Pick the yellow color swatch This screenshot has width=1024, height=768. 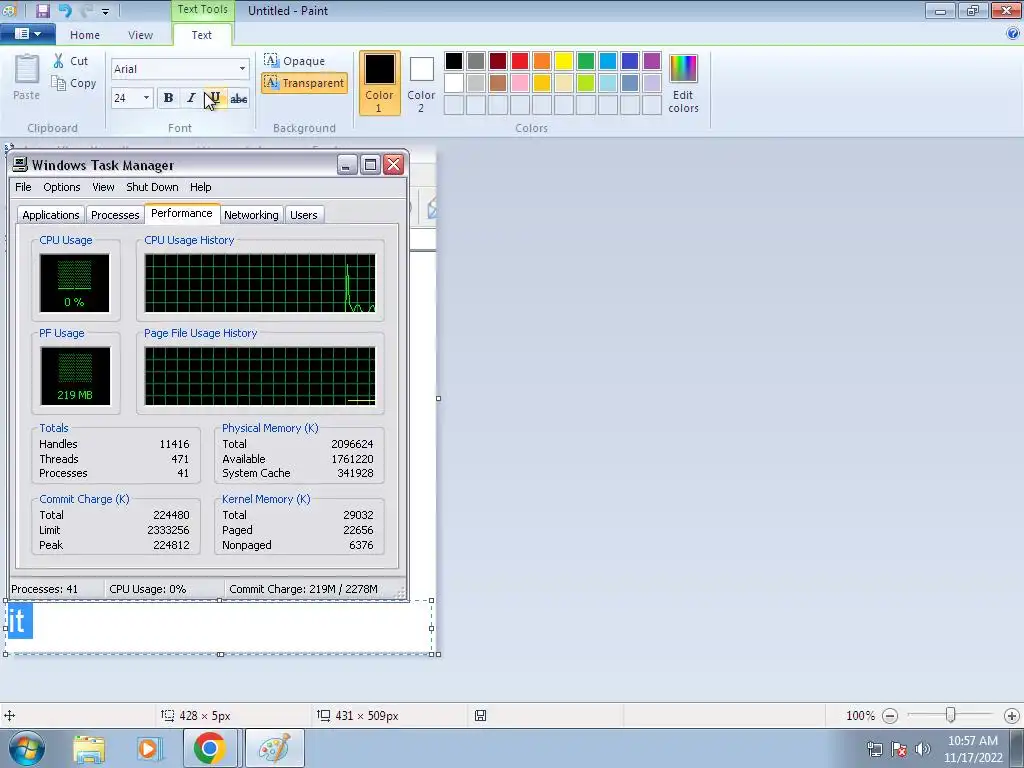[x=564, y=61]
